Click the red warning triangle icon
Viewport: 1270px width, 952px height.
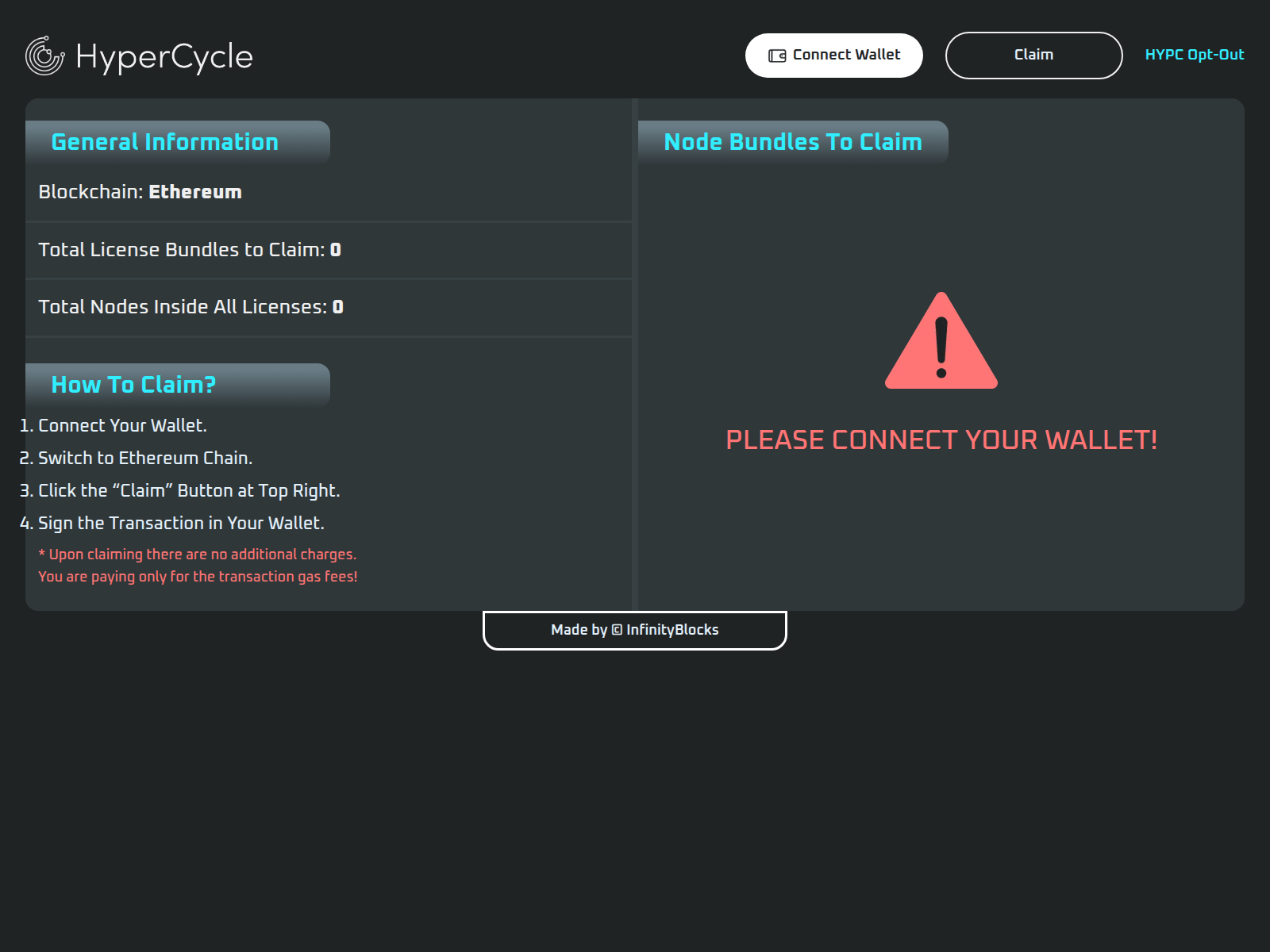coord(941,341)
